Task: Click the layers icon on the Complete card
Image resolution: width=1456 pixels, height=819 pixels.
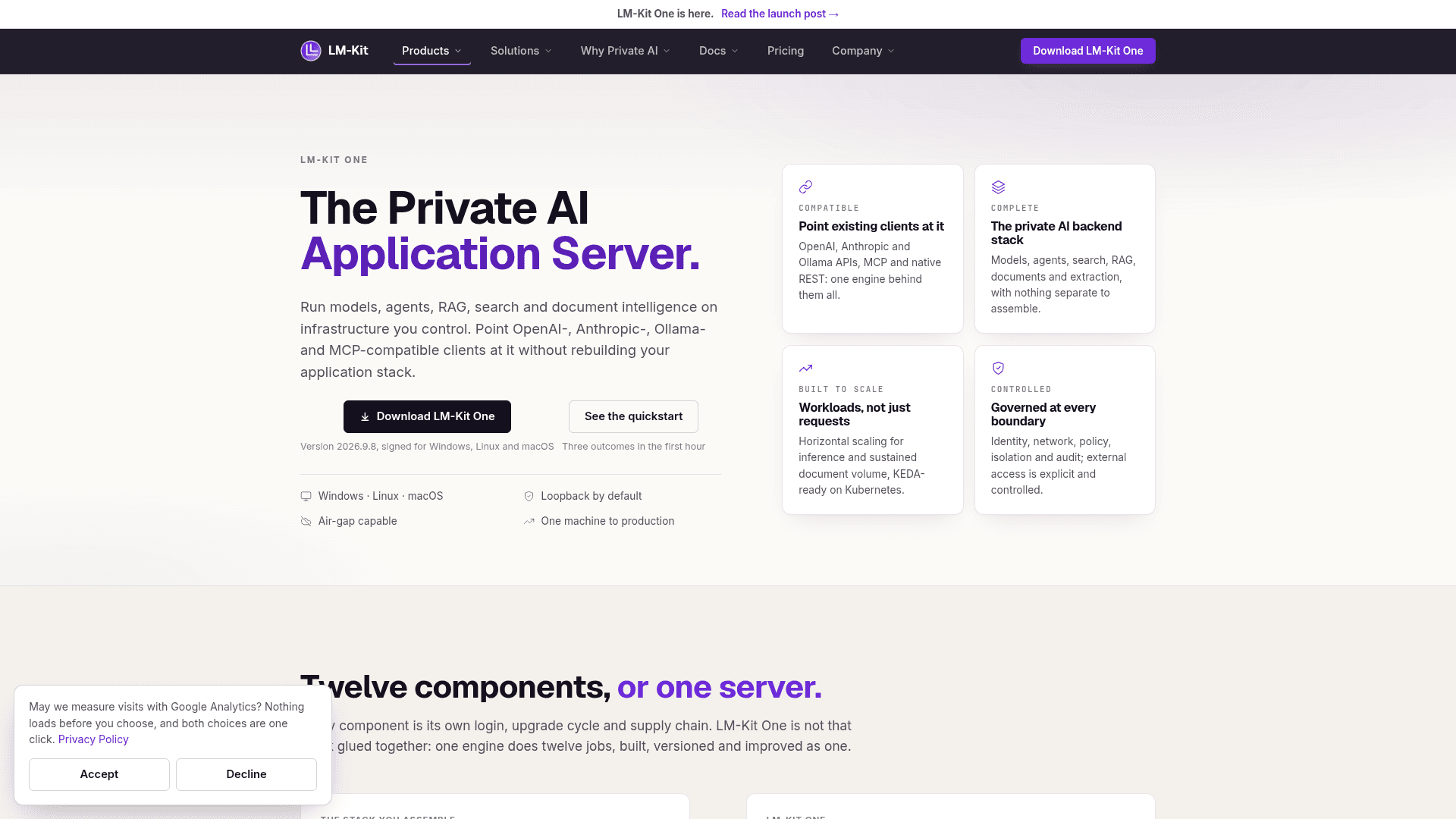Action: (998, 187)
